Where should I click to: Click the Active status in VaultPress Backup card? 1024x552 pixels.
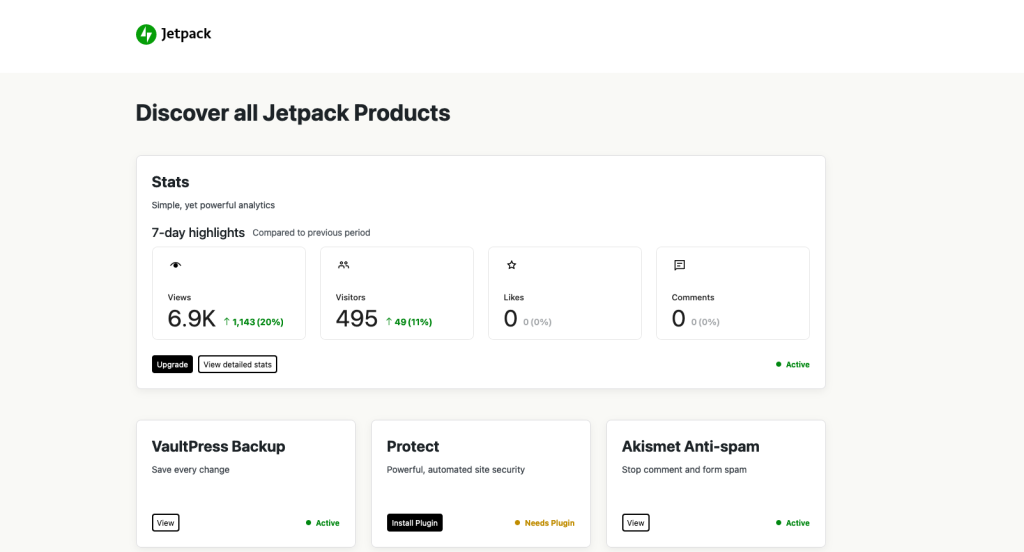[327, 523]
